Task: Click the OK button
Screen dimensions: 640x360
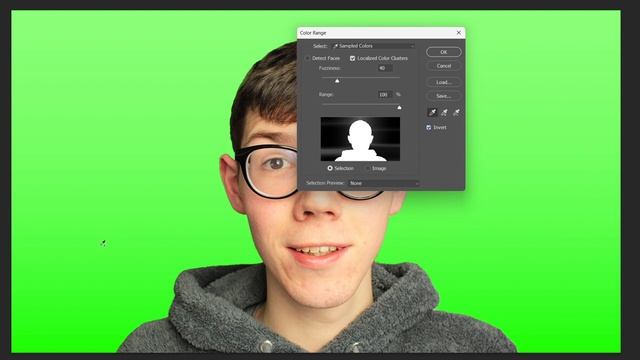Action: 444,52
